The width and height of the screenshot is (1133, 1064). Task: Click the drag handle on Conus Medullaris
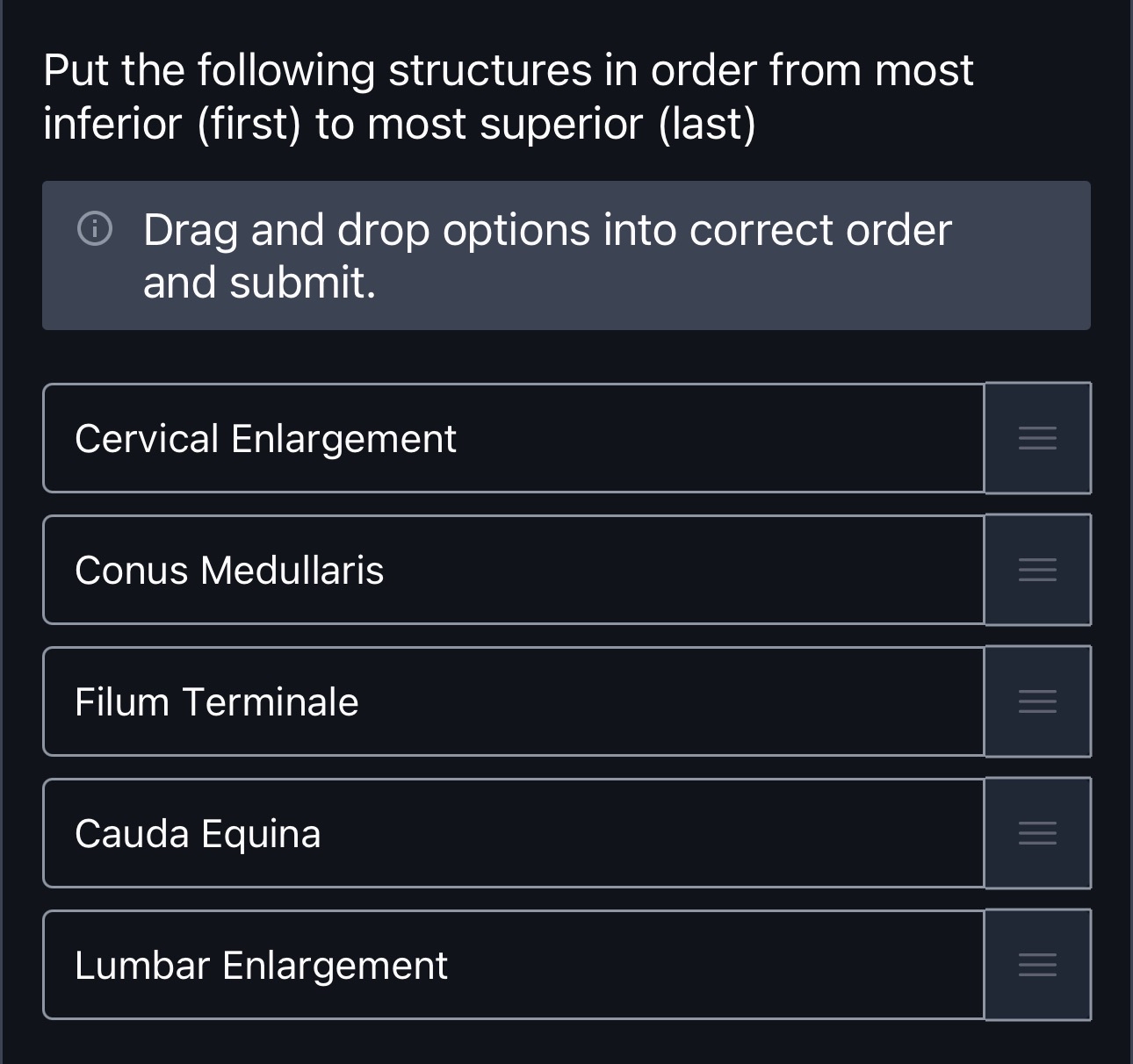click(1037, 571)
